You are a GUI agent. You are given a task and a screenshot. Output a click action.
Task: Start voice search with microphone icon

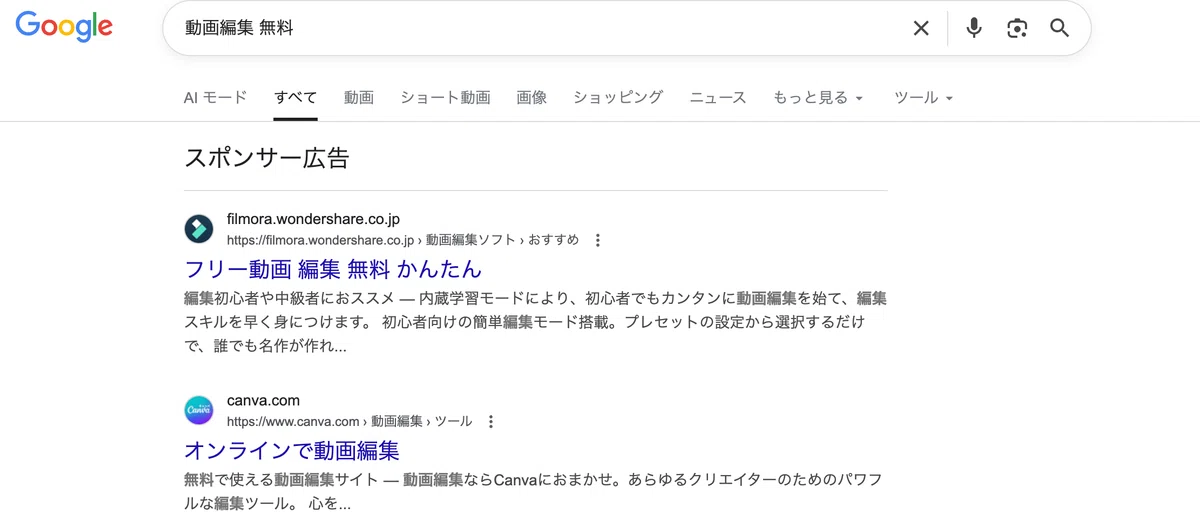974,28
